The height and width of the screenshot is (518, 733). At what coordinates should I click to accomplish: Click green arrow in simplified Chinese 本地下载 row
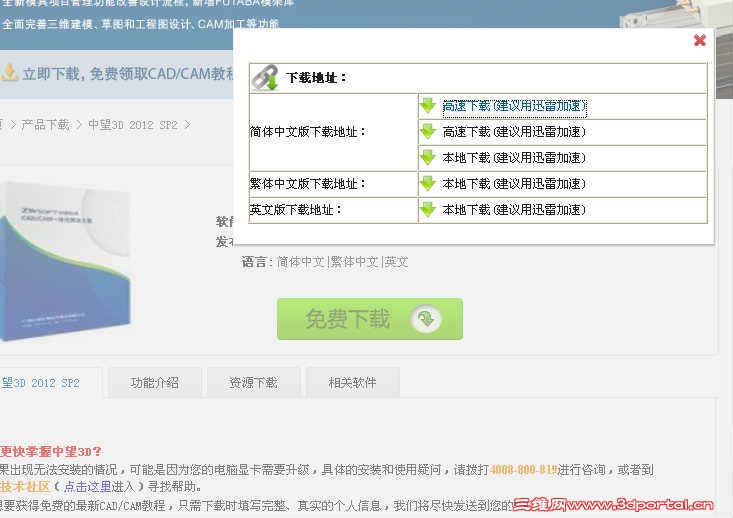(x=428, y=158)
